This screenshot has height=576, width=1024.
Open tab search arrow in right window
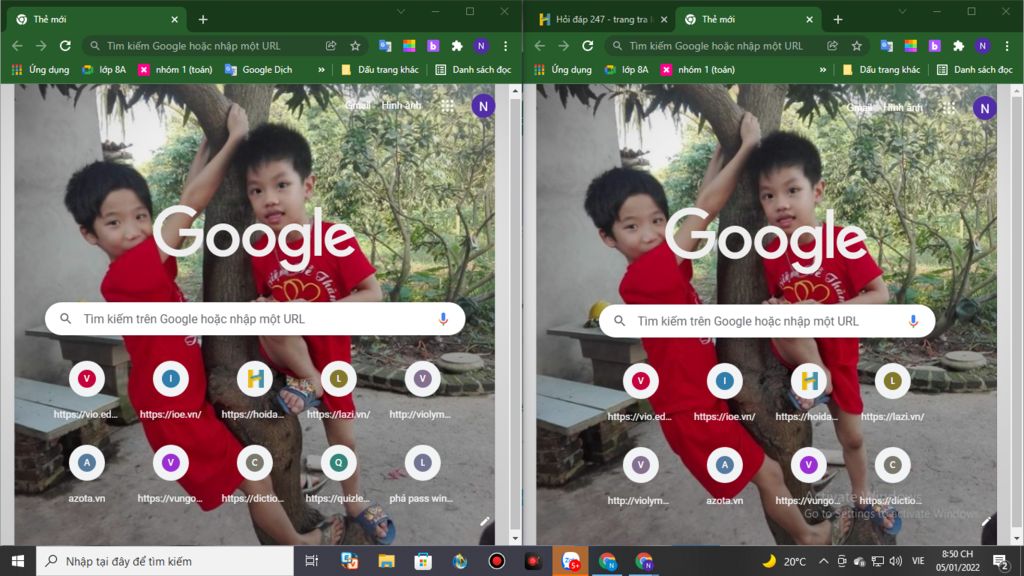[903, 11]
